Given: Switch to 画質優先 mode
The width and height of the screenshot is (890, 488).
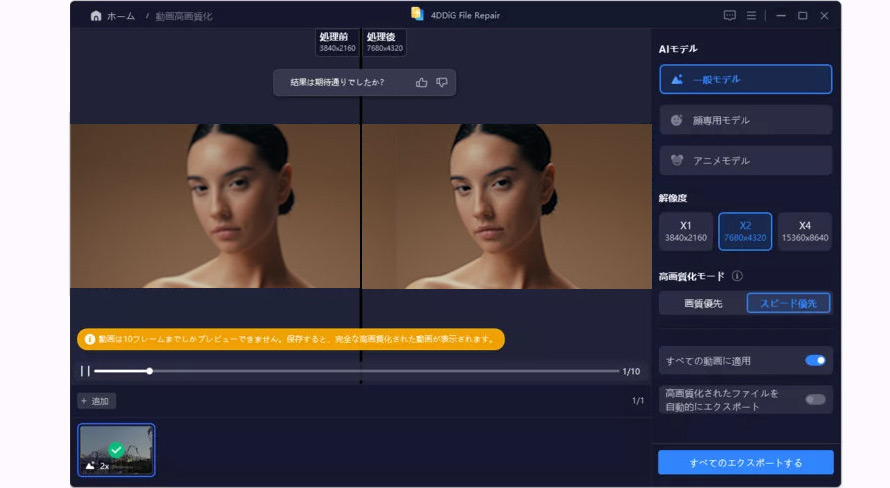Looking at the screenshot, I should [x=703, y=303].
